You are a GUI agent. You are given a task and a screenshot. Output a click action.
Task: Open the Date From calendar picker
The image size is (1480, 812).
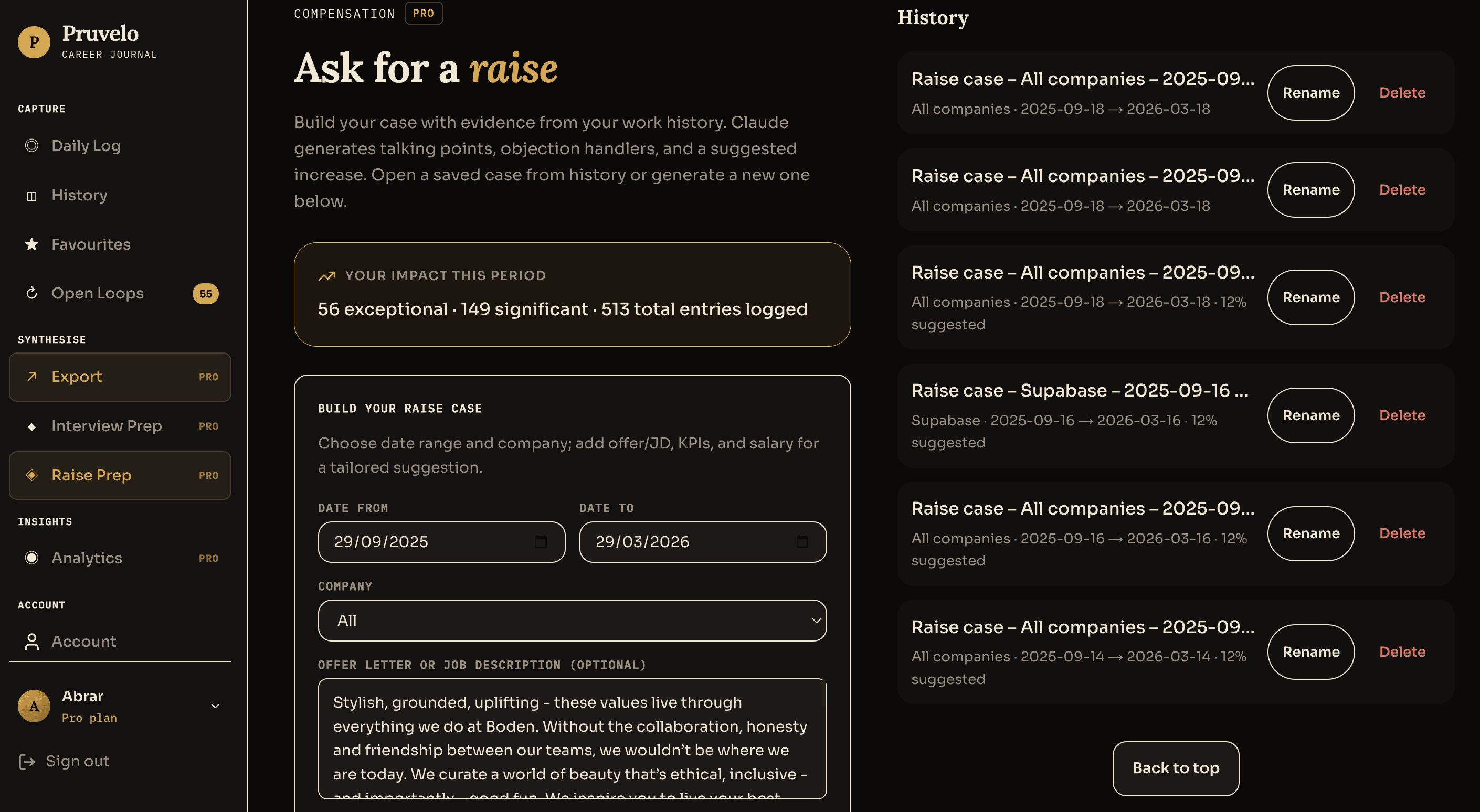click(x=541, y=542)
